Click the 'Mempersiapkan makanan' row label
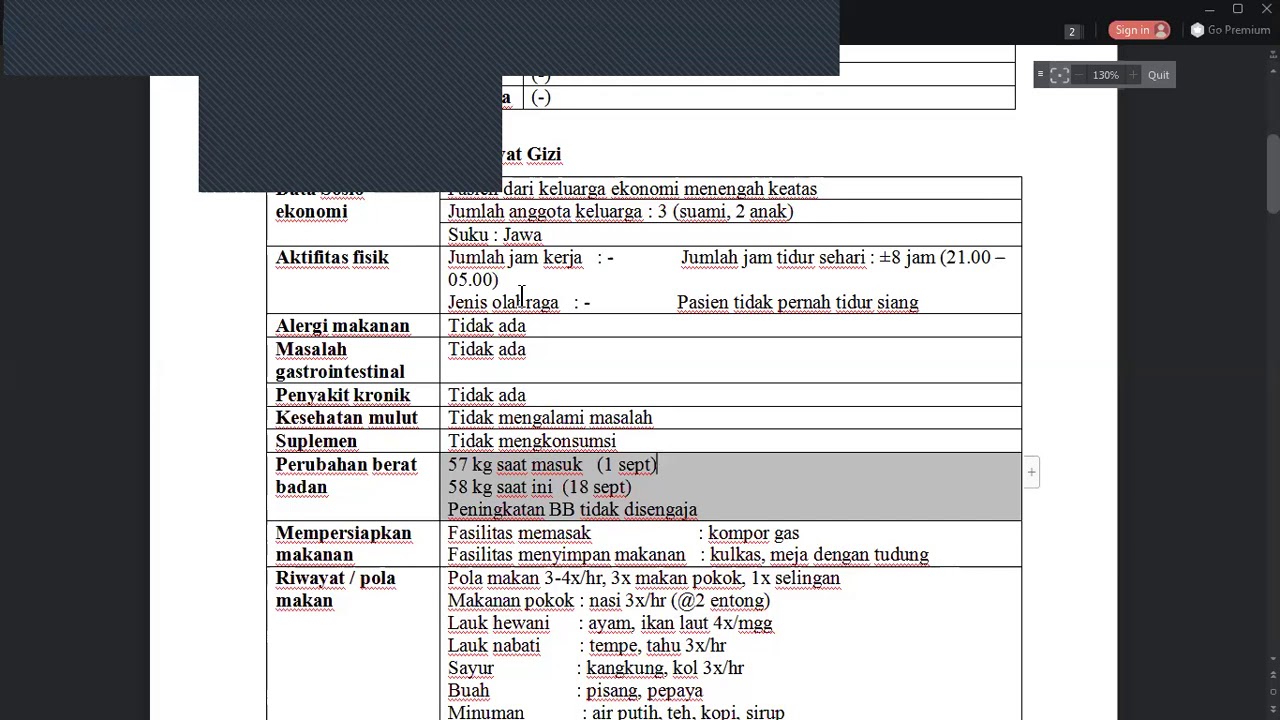Viewport: 1280px width, 720px height. coord(343,544)
